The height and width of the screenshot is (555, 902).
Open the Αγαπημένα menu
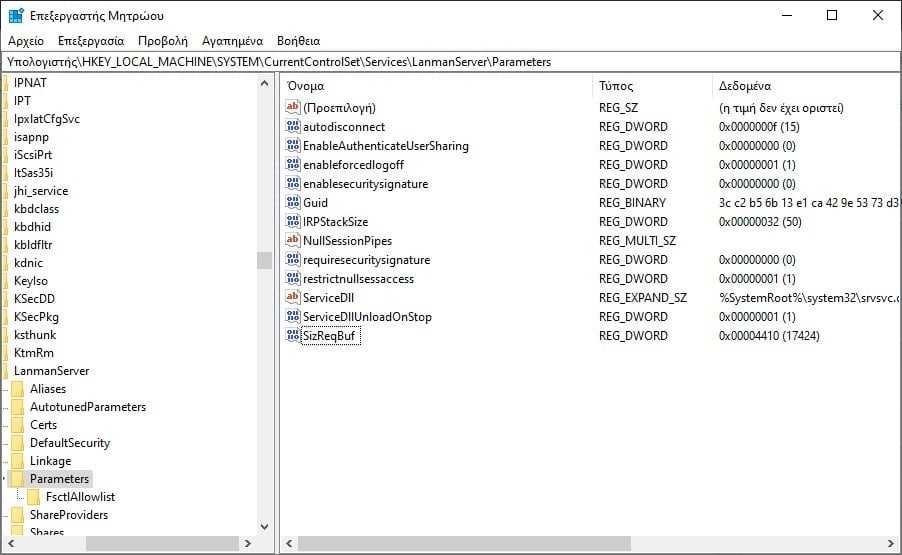[232, 41]
